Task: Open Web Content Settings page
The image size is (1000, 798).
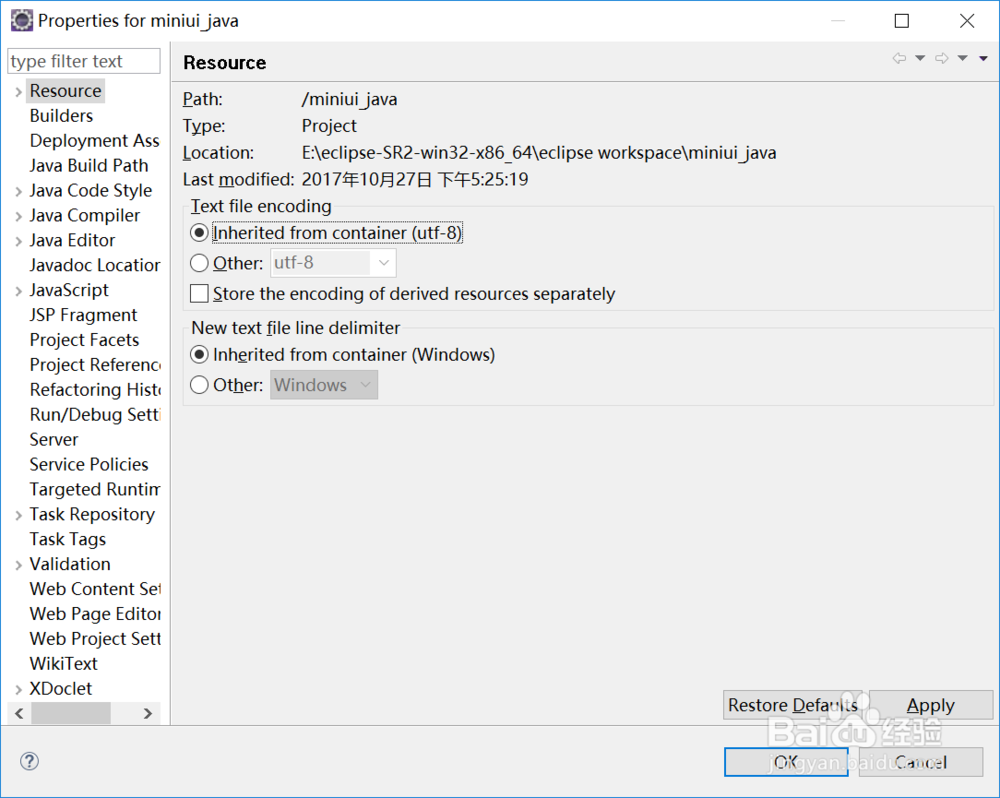Action: pos(94,588)
